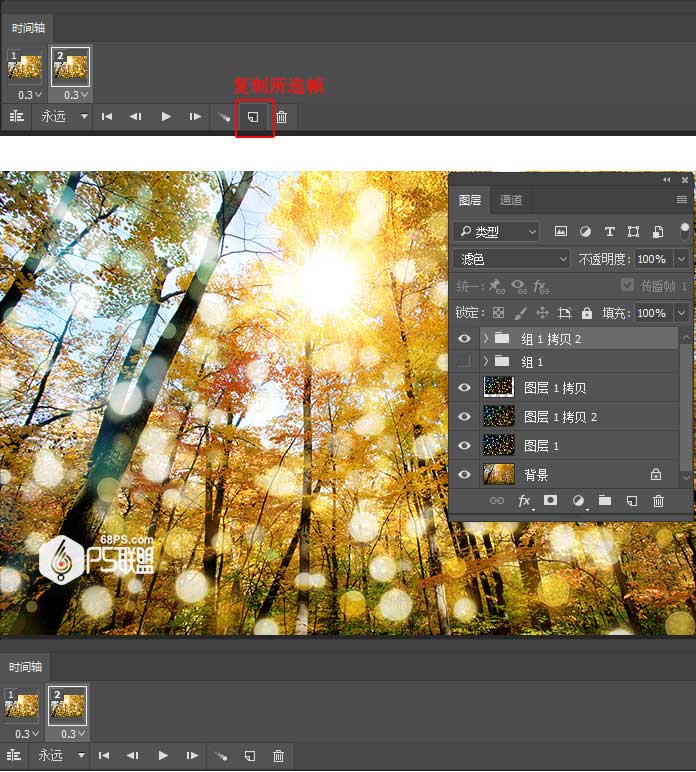This screenshot has height=772, width=696.
Task: Switch to the 图层 tab
Action: (470, 200)
